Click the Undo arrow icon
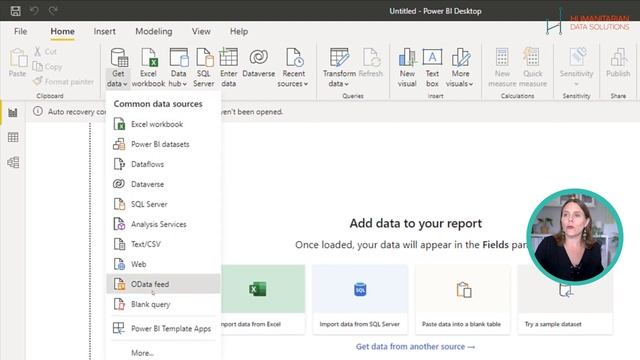This screenshot has height=360, width=640. [34, 11]
